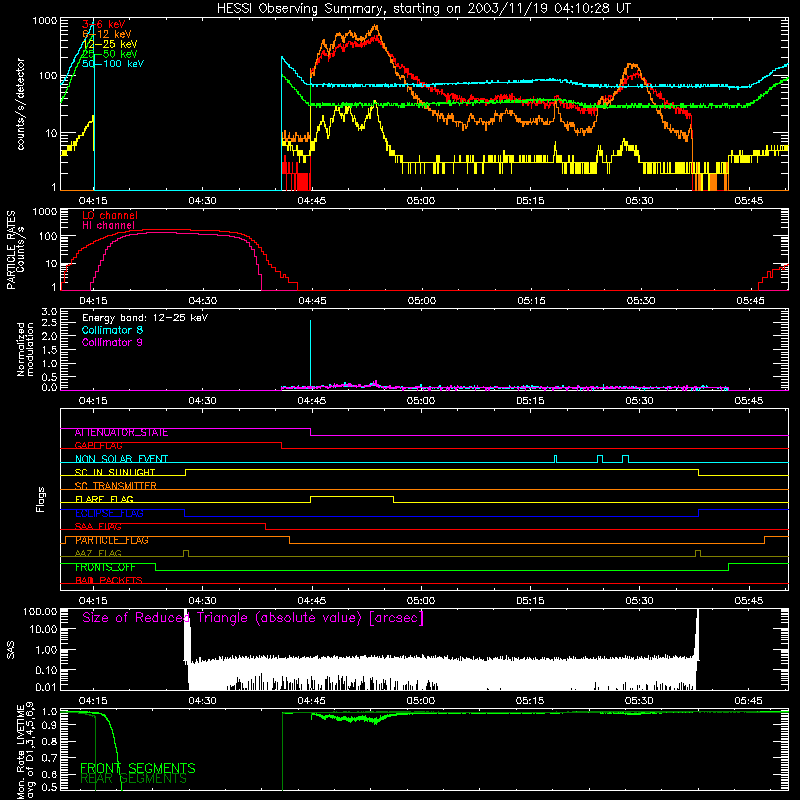This screenshot has width=800, height=800.
Task: Click the 04:30 time label under the particle rates panel
Action: coord(203,301)
